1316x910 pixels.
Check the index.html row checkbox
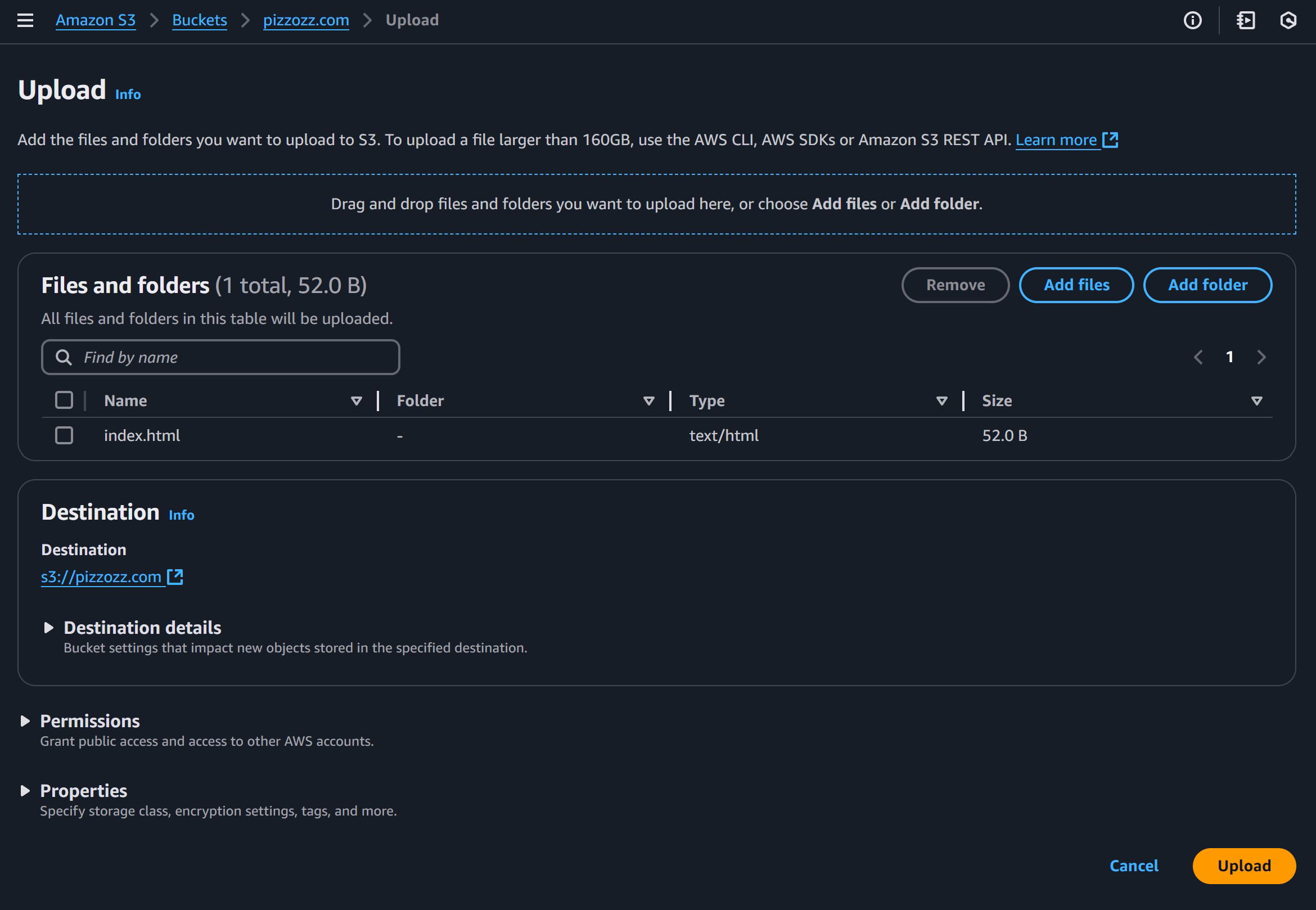tap(64, 436)
